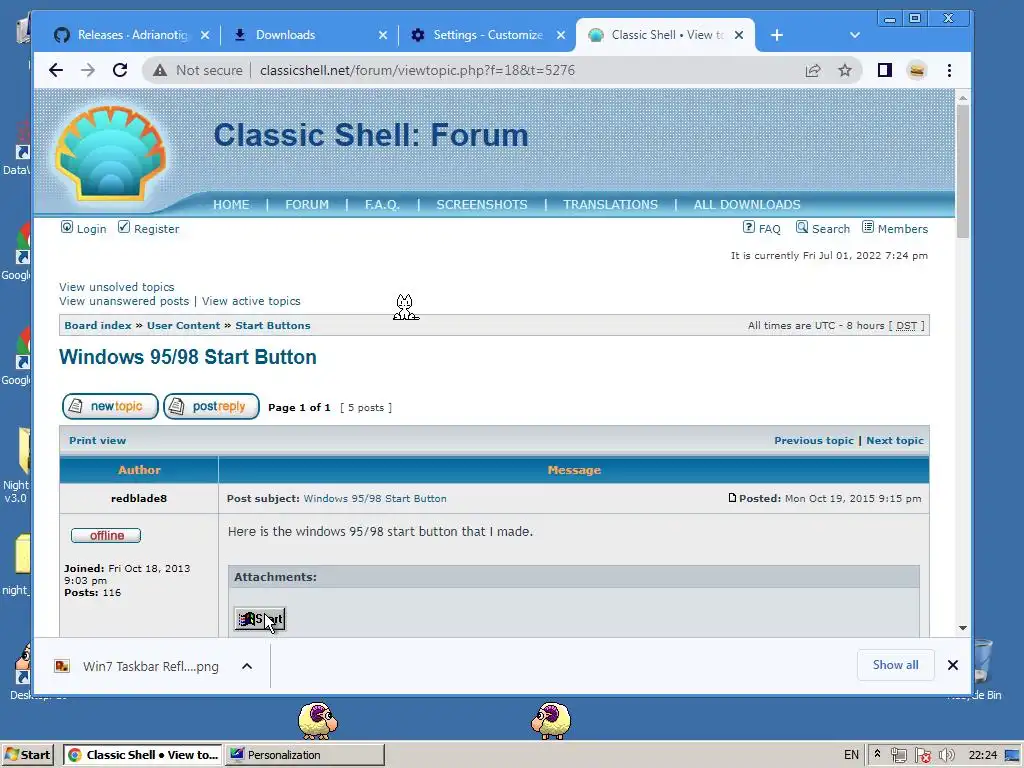Screen dimensions: 1024x768
Task: Click View unanswered posts
Action: 124,301
